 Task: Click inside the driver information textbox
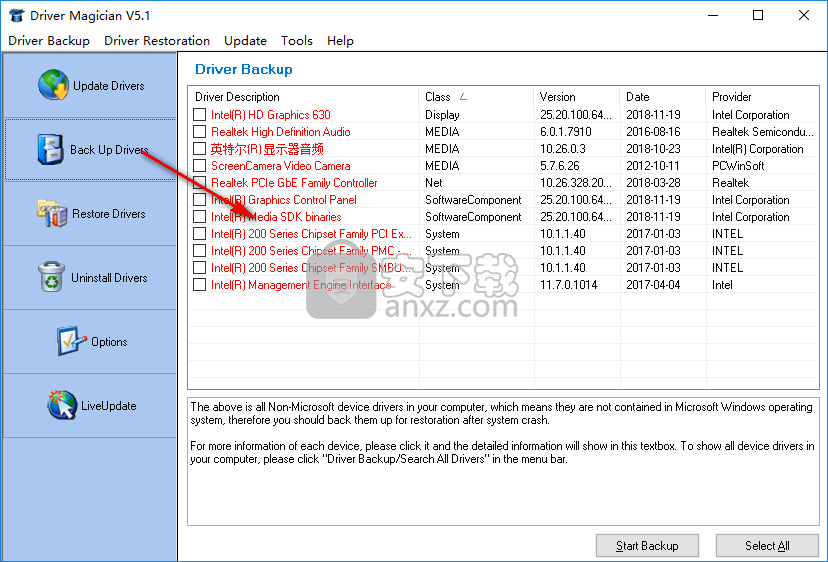click(503, 461)
